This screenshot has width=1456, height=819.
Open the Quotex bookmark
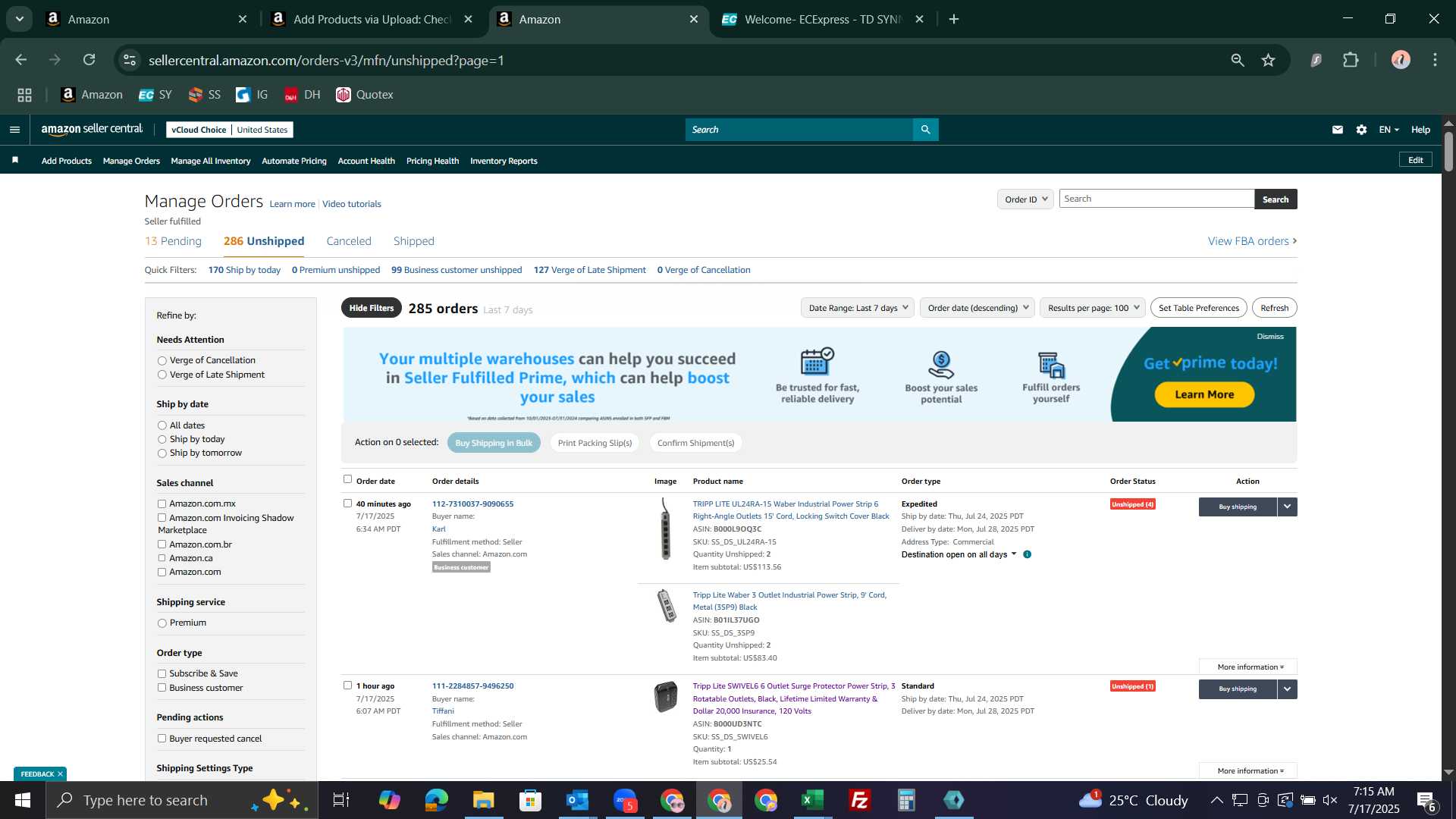click(365, 95)
